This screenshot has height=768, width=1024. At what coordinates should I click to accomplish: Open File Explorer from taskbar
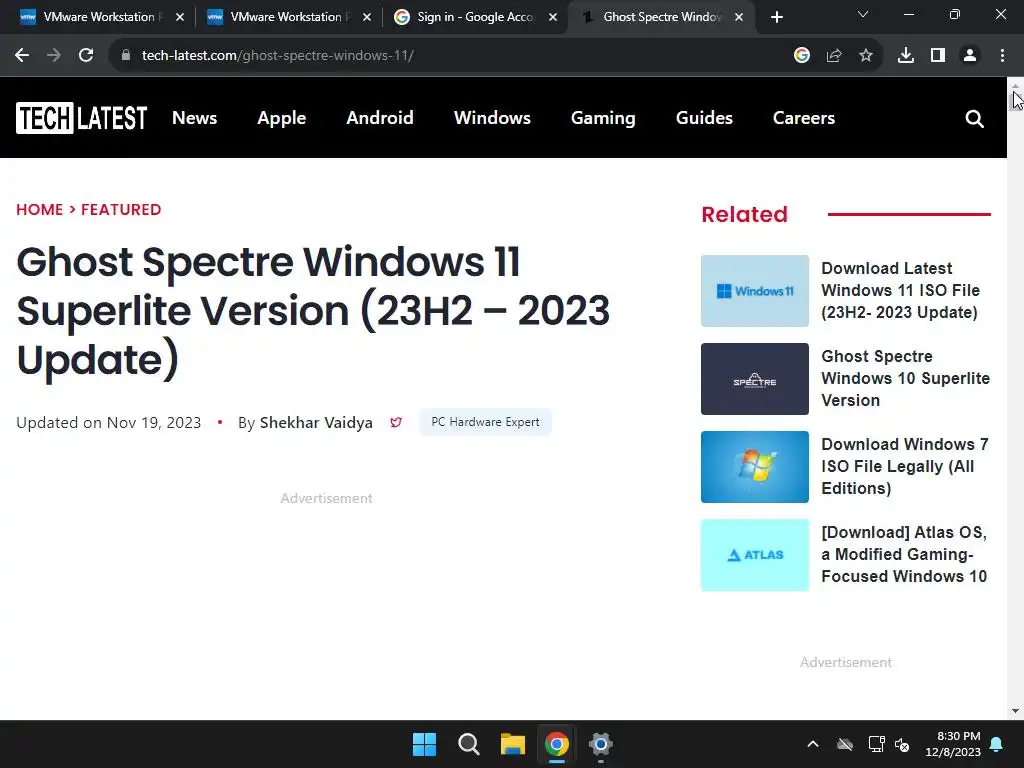point(513,744)
